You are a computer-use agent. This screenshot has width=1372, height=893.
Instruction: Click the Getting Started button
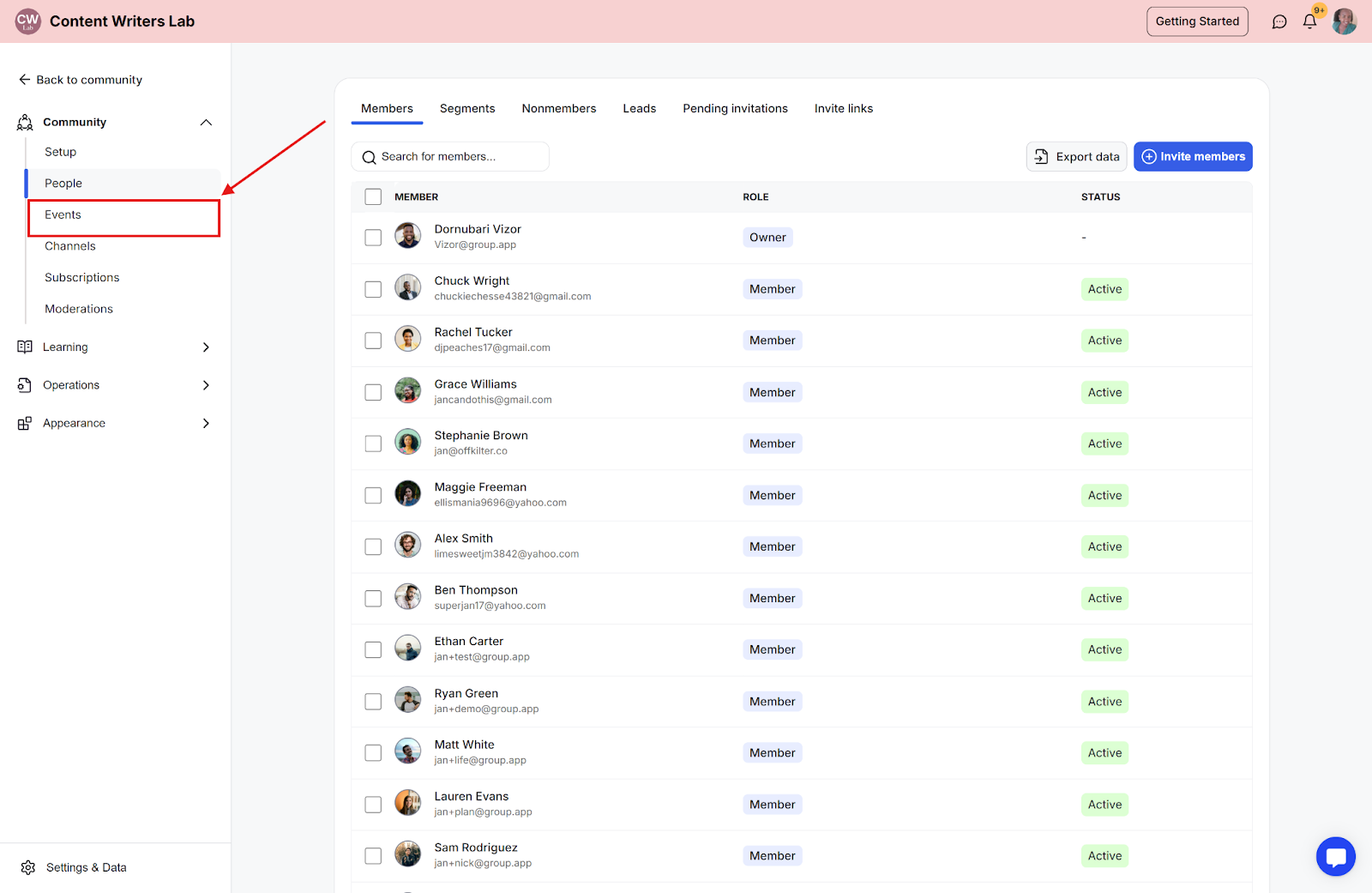(x=1197, y=21)
